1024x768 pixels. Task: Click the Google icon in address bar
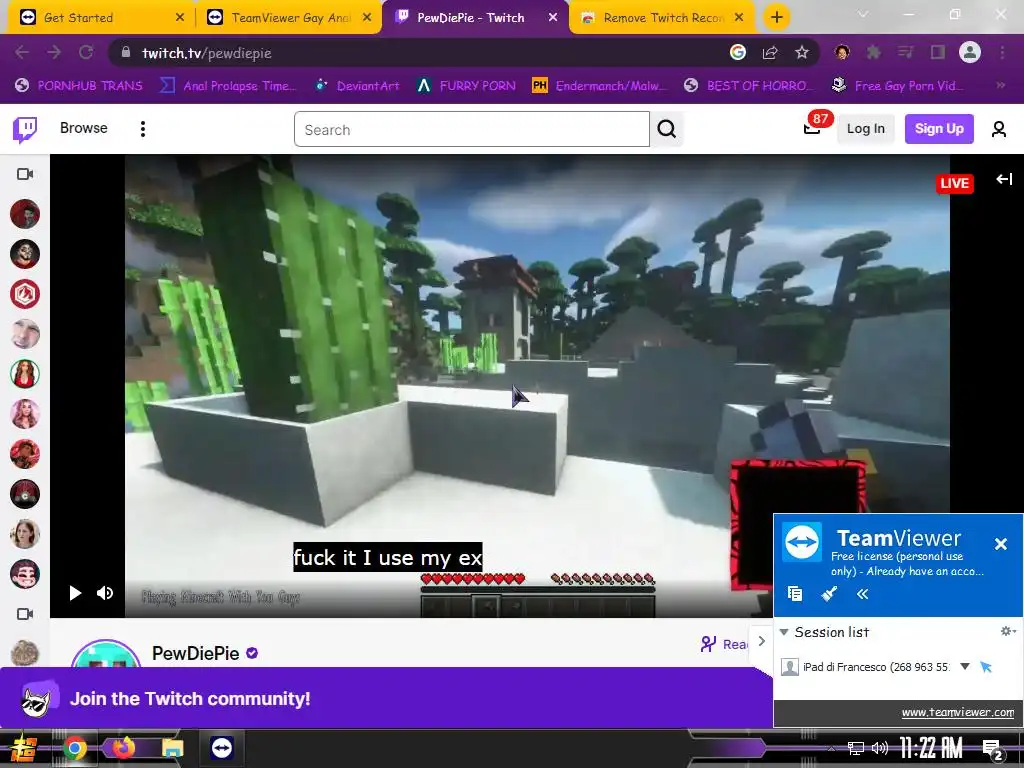tap(738, 53)
